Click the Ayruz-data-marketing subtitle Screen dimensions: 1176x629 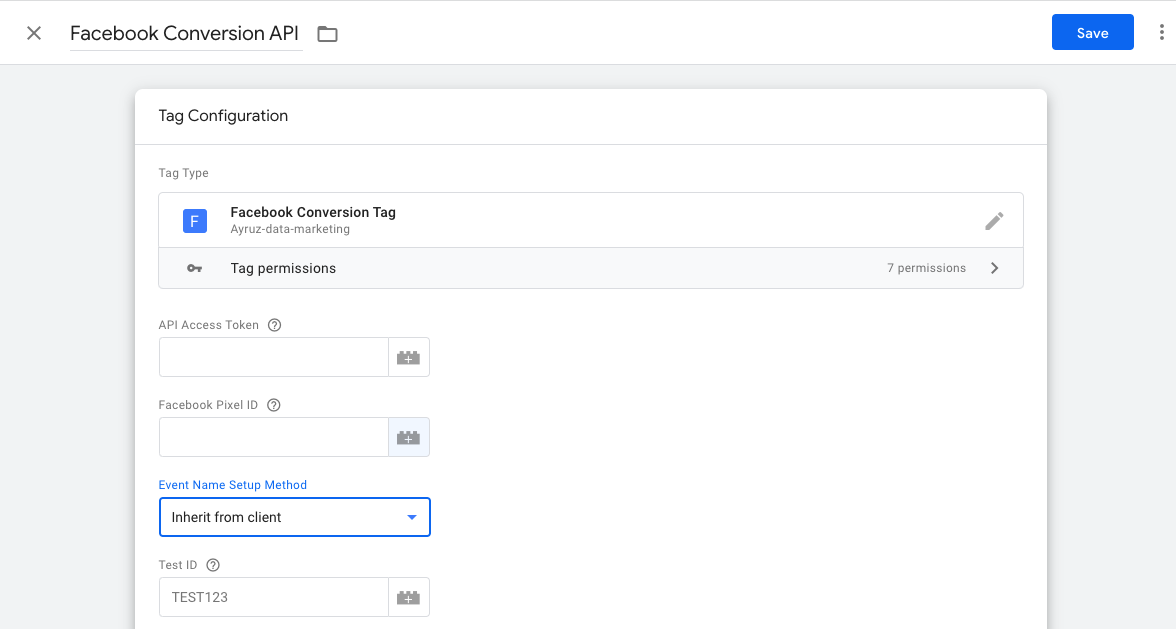point(290,229)
